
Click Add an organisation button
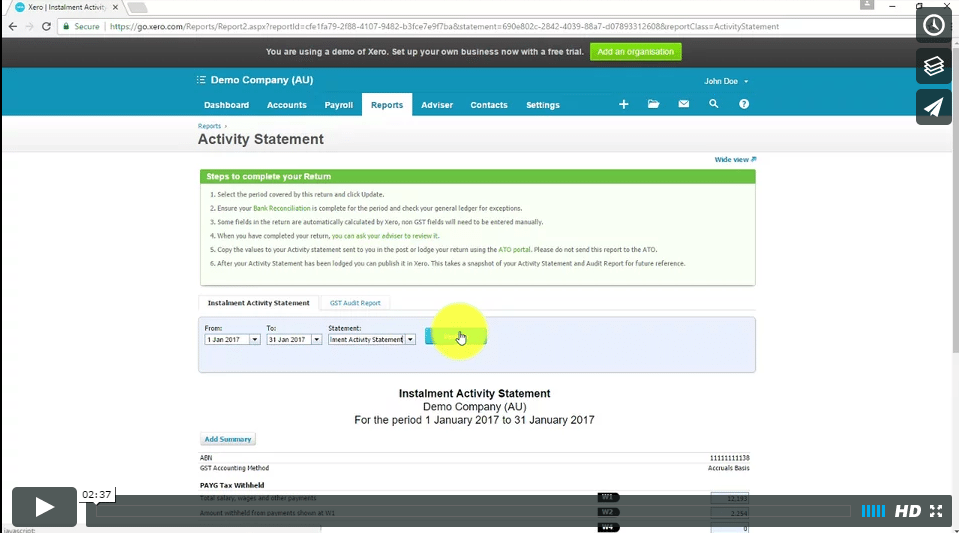(635, 51)
